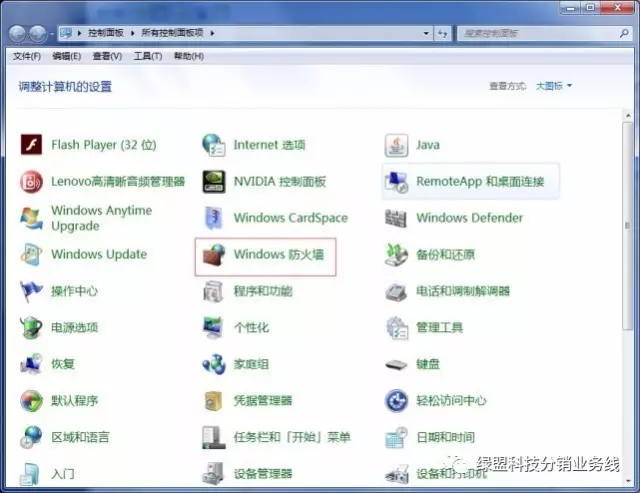The image size is (640, 493).
Task: Open the 帮助(H) menu
Action: (189, 56)
